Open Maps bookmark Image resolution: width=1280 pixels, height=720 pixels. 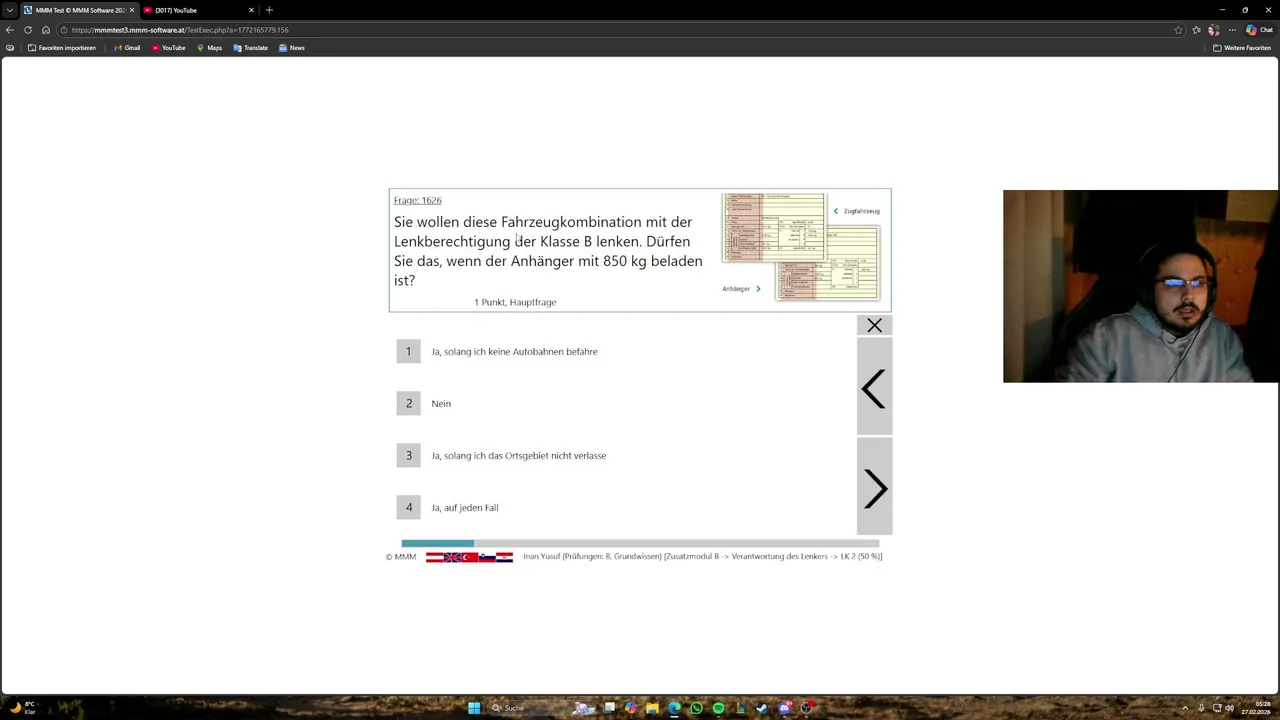tap(209, 48)
